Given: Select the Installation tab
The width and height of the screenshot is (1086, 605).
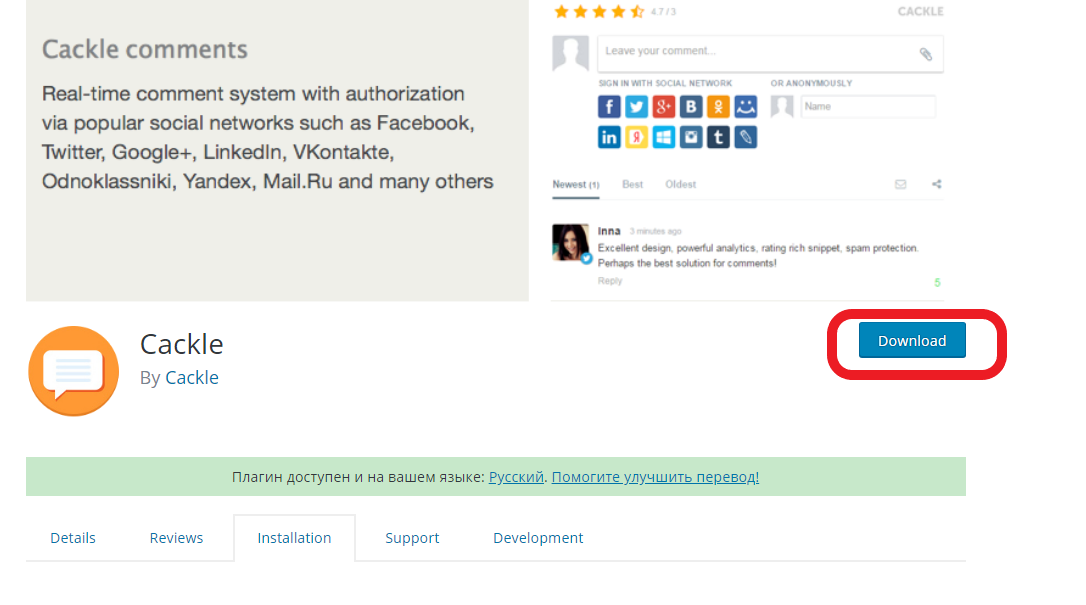Looking at the screenshot, I should [x=294, y=538].
